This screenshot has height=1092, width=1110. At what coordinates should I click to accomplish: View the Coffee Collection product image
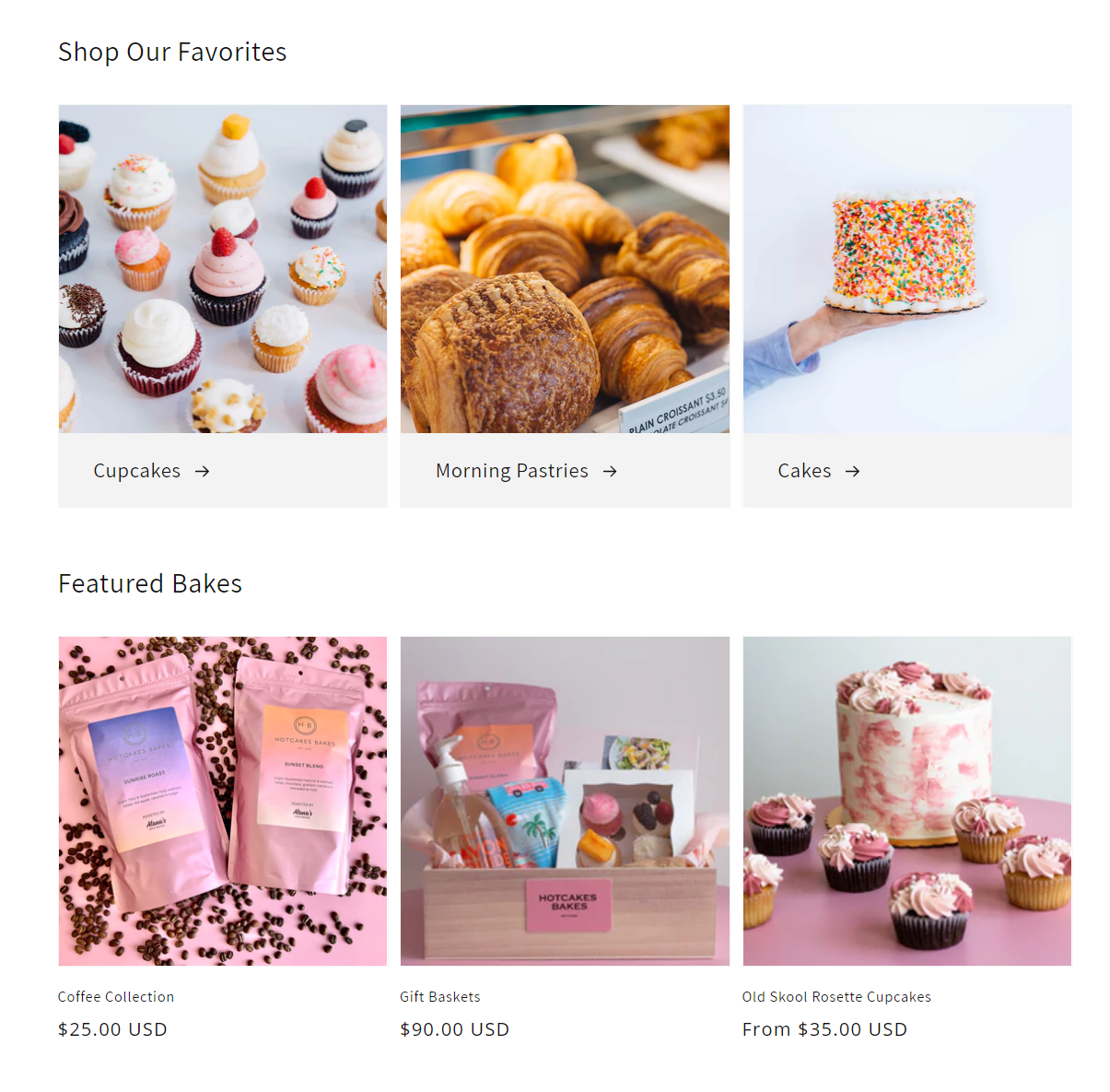point(223,801)
